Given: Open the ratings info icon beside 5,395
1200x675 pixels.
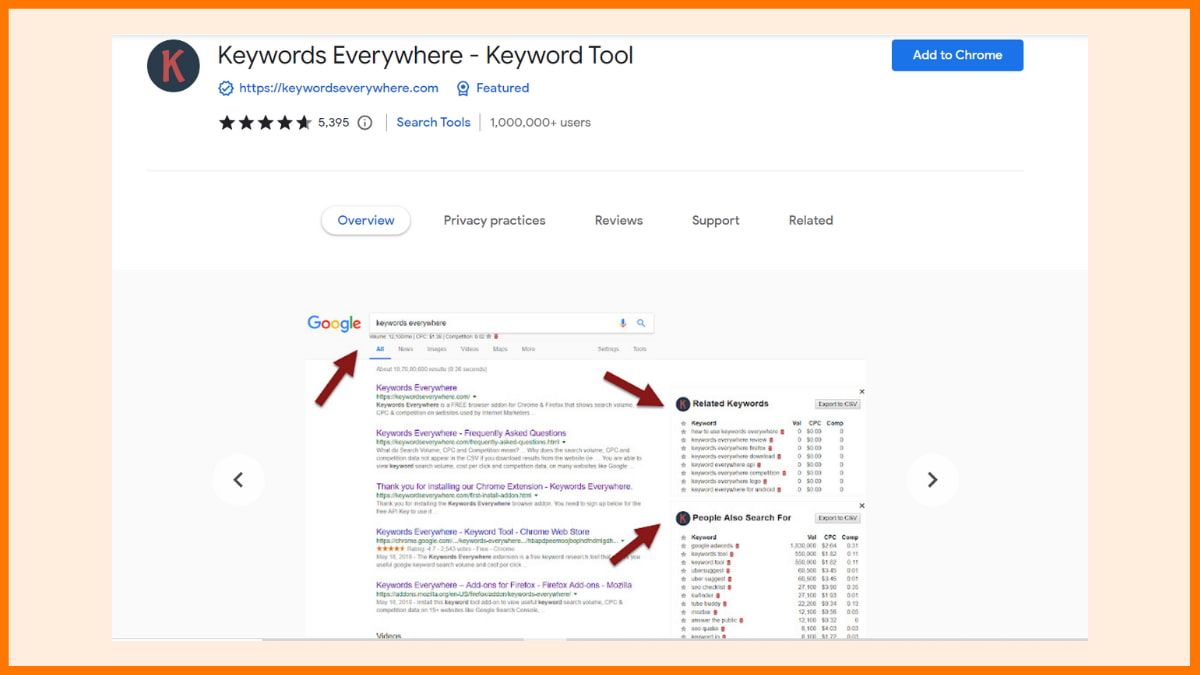Looking at the screenshot, I should pos(365,123).
